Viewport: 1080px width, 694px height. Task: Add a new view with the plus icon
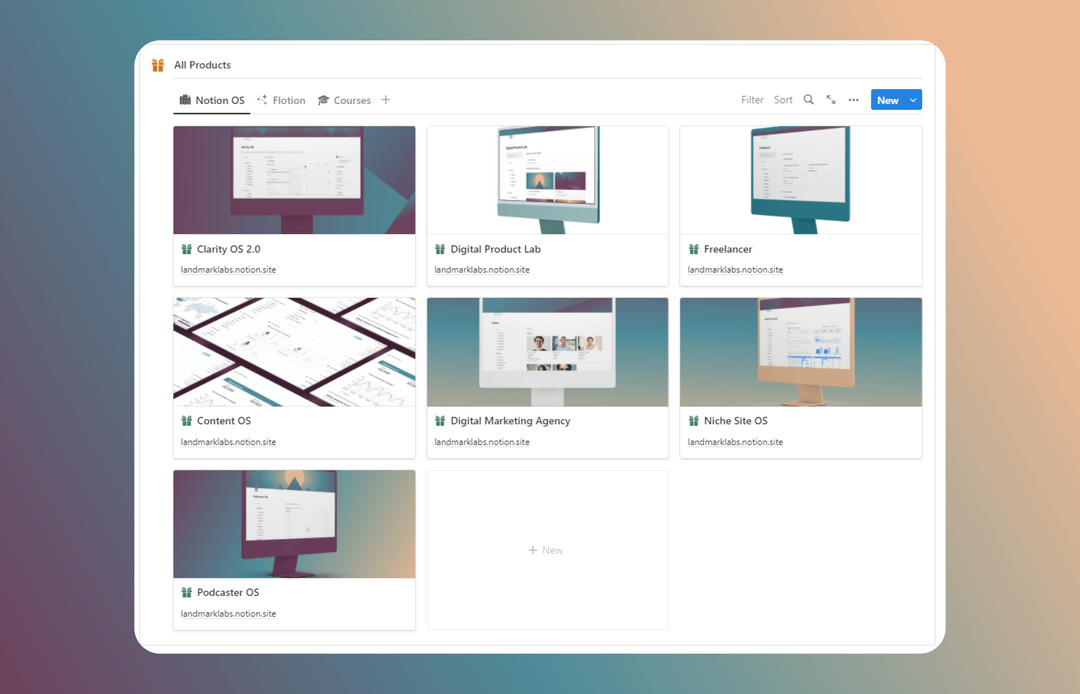387,99
